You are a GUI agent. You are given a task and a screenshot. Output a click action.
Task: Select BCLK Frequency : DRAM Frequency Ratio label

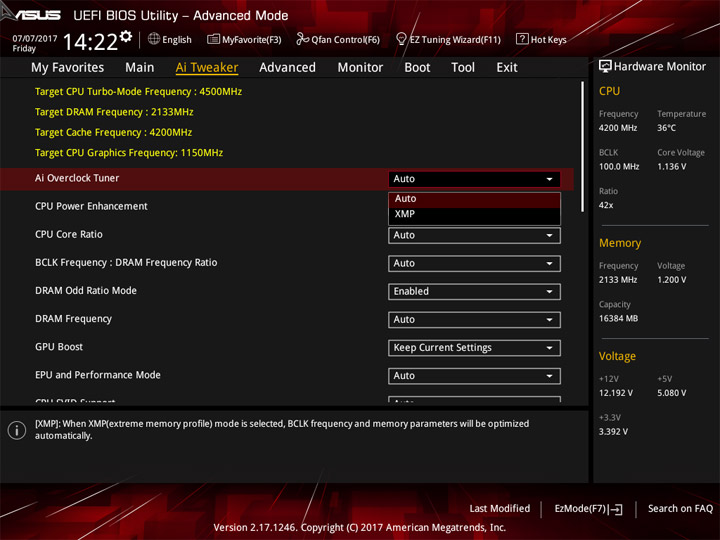(126, 263)
